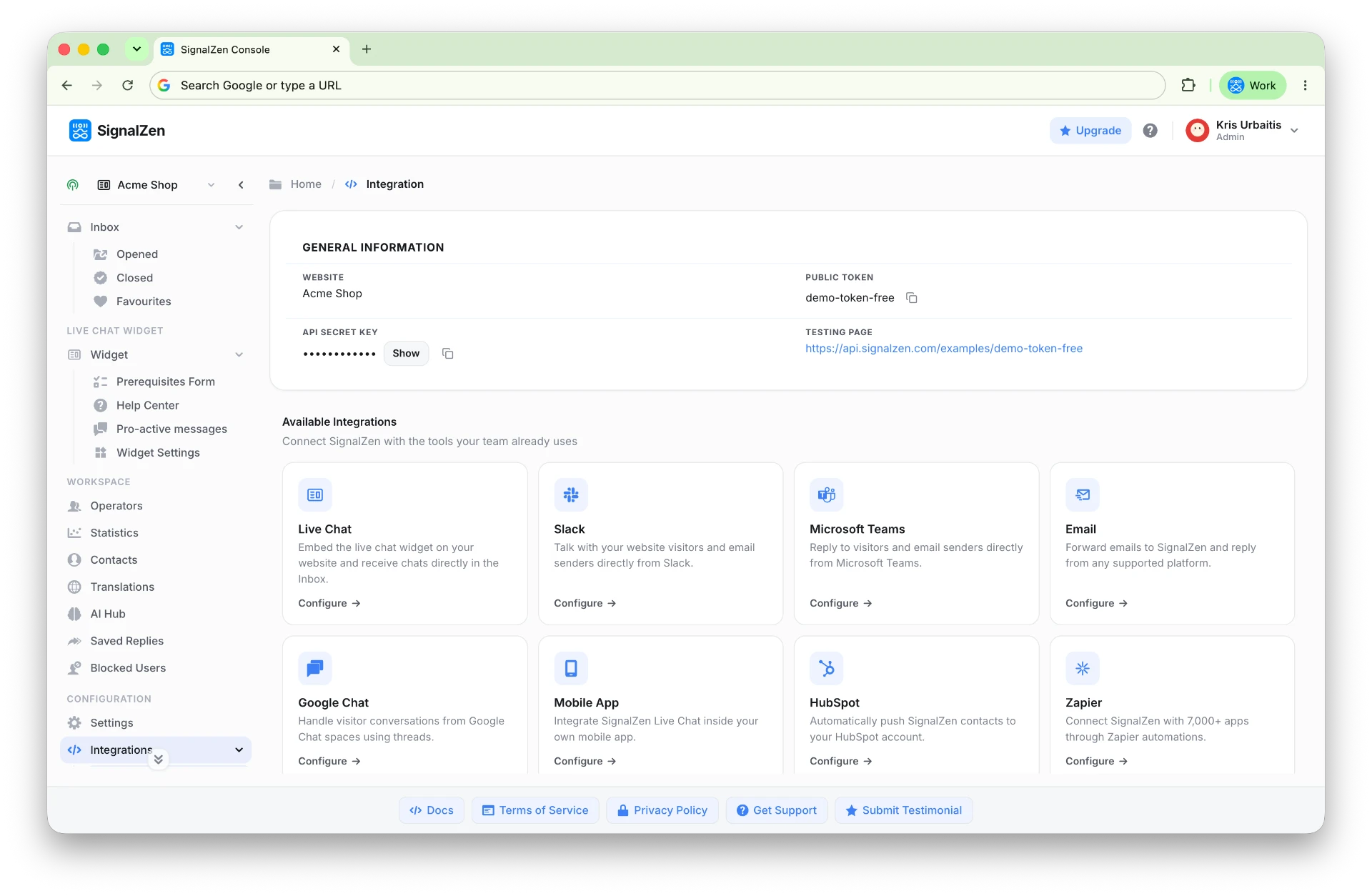
Task: Open a new browser tab
Action: pos(367,49)
